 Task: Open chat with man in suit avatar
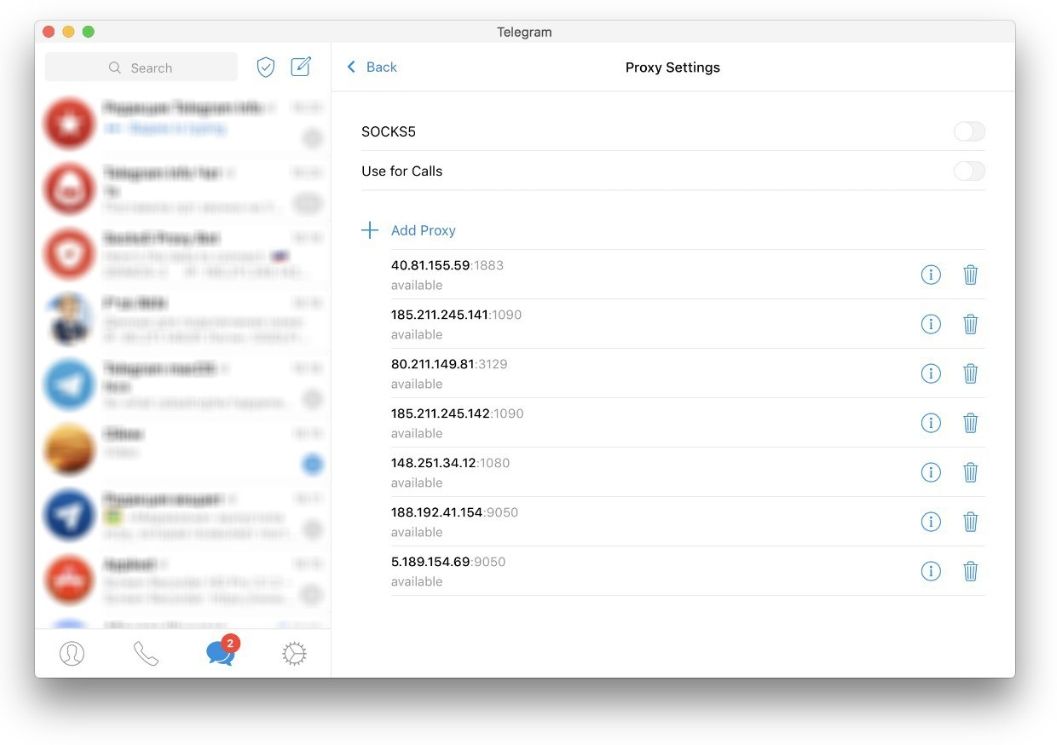click(183, 320)
